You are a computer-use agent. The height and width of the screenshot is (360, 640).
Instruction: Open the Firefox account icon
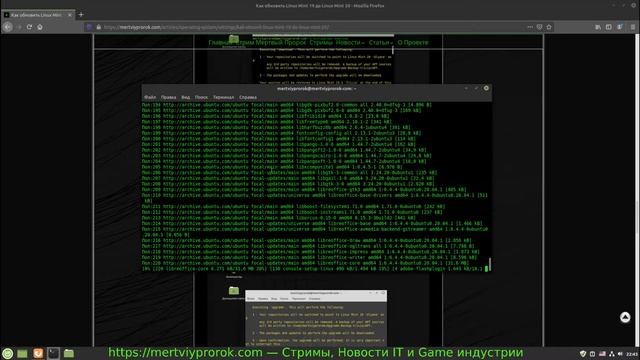pyautogui.click(x=620, y=27)
